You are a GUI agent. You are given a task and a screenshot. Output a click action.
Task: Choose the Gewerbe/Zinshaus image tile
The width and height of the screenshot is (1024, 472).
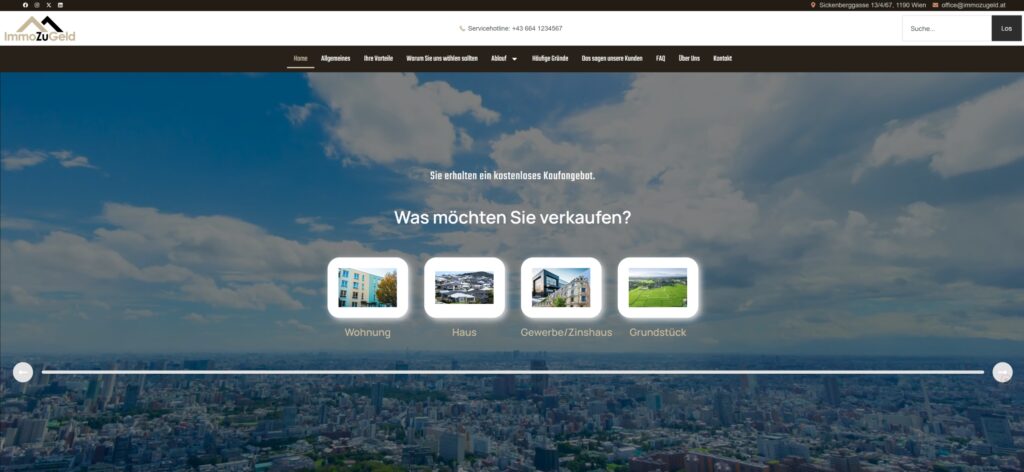pyautogui.click(x=561, y=288)
